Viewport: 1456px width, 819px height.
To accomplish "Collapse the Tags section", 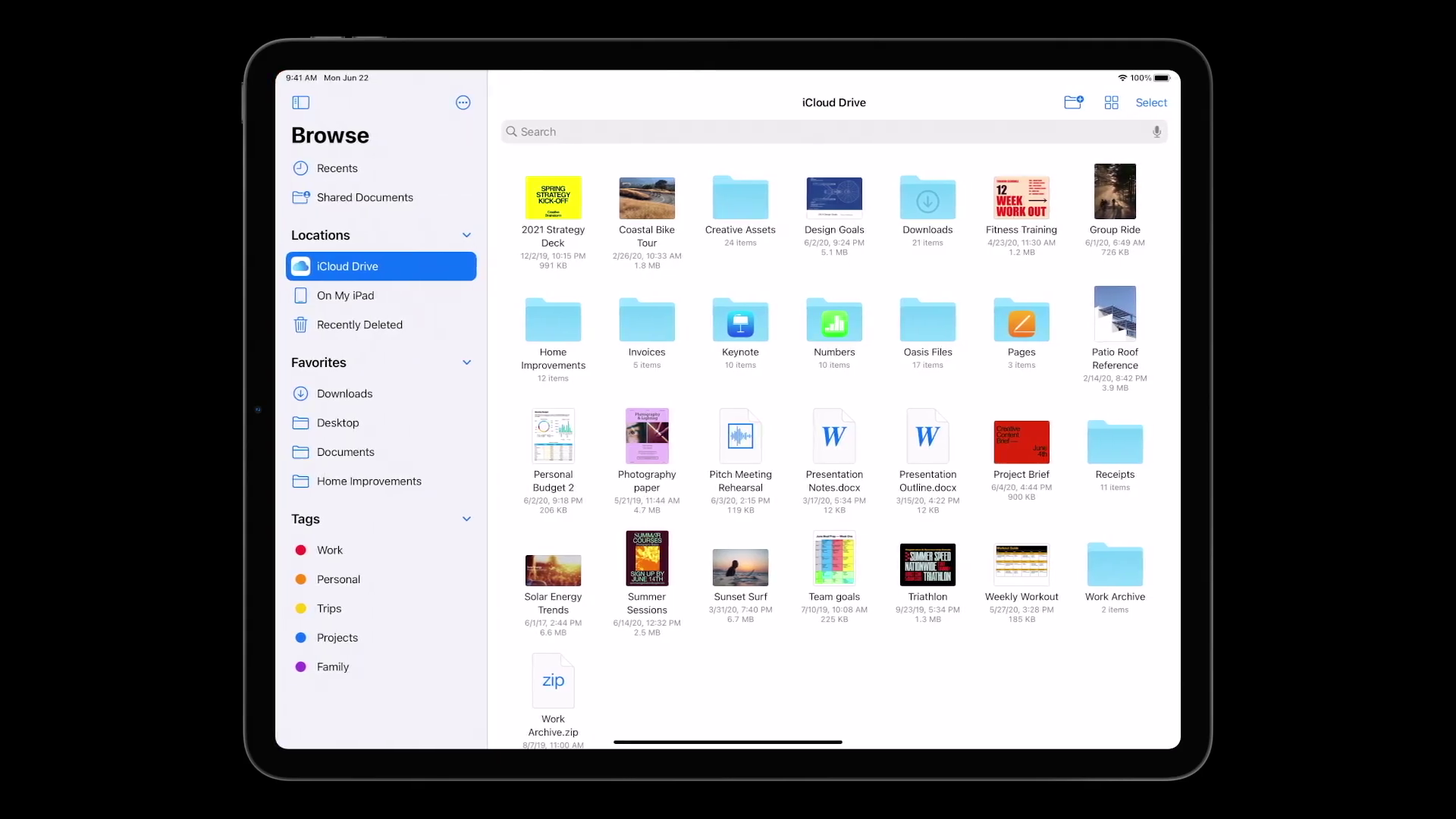I will click(x=467, y=519).
